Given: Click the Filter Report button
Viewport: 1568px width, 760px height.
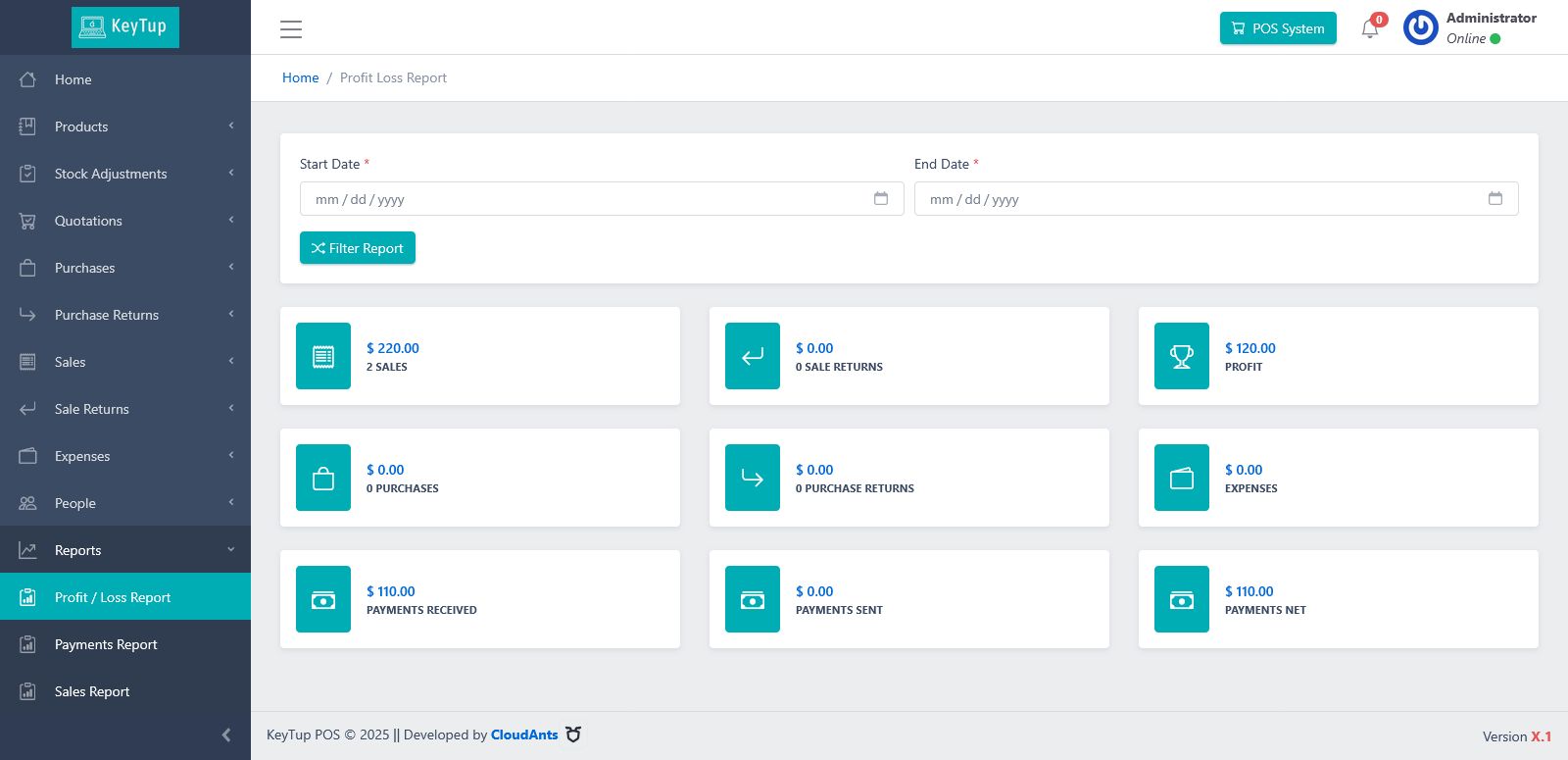Looking at the screenshot, I should [358, 248].
